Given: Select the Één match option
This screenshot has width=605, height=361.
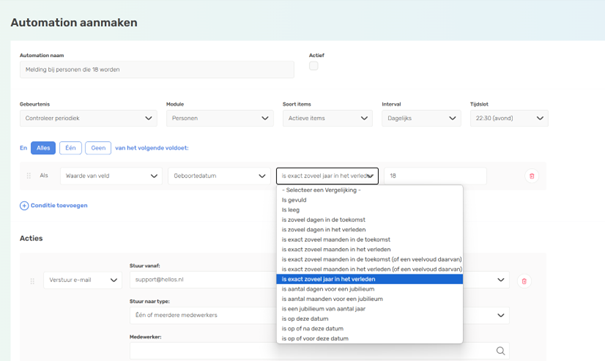Looking at the screenshot, I should point(71,148).
